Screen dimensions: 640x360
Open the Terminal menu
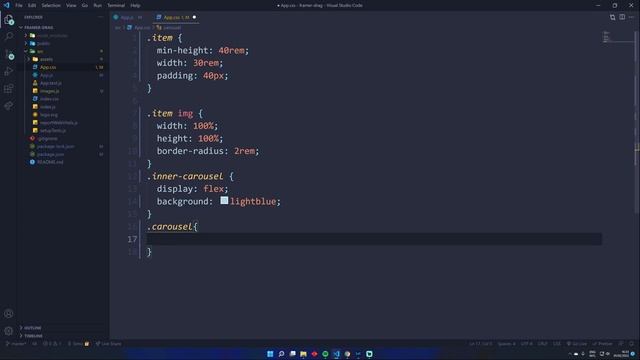[116, 5]
